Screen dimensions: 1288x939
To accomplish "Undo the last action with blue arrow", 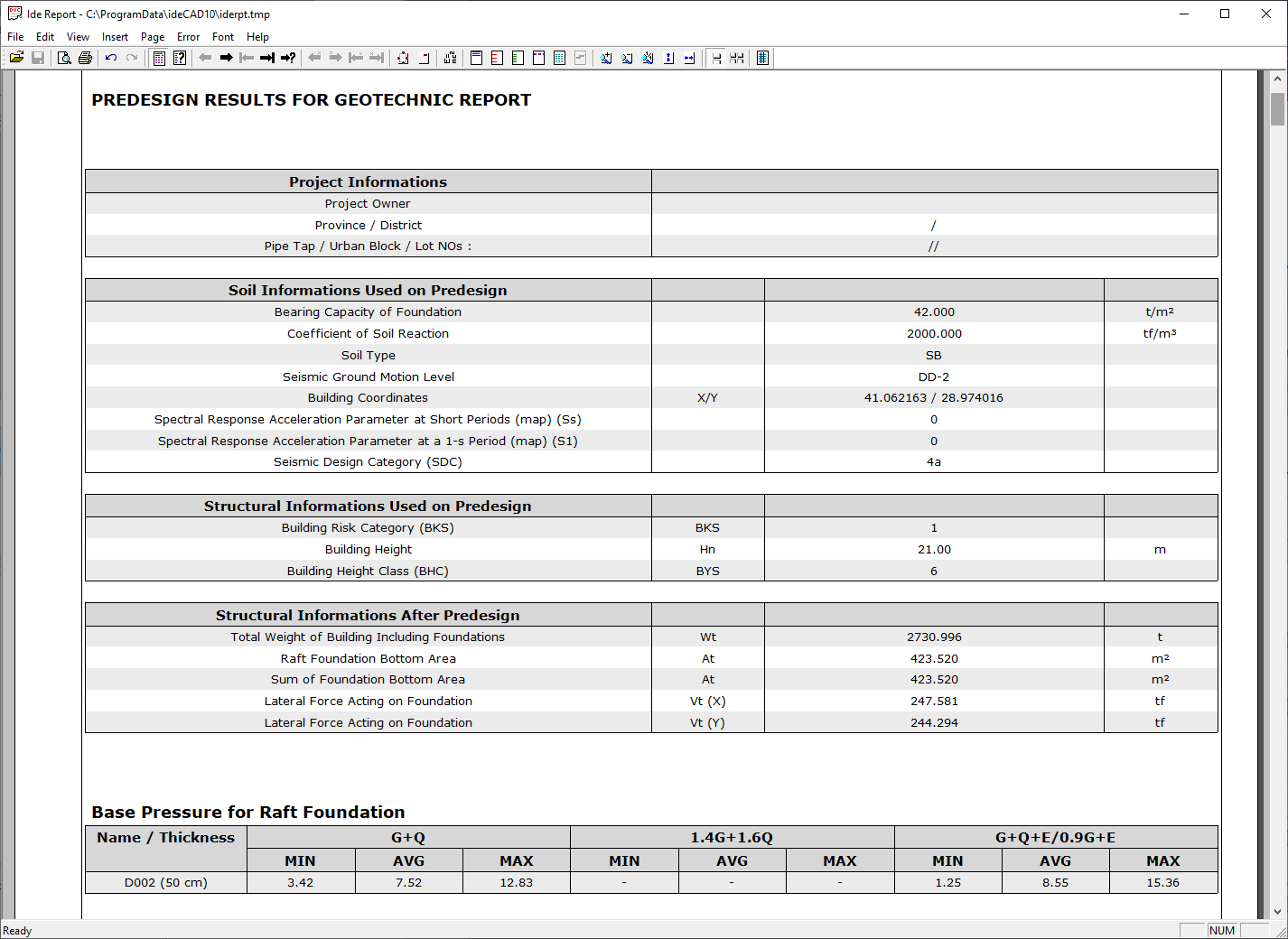I will [x=111, y=58].
